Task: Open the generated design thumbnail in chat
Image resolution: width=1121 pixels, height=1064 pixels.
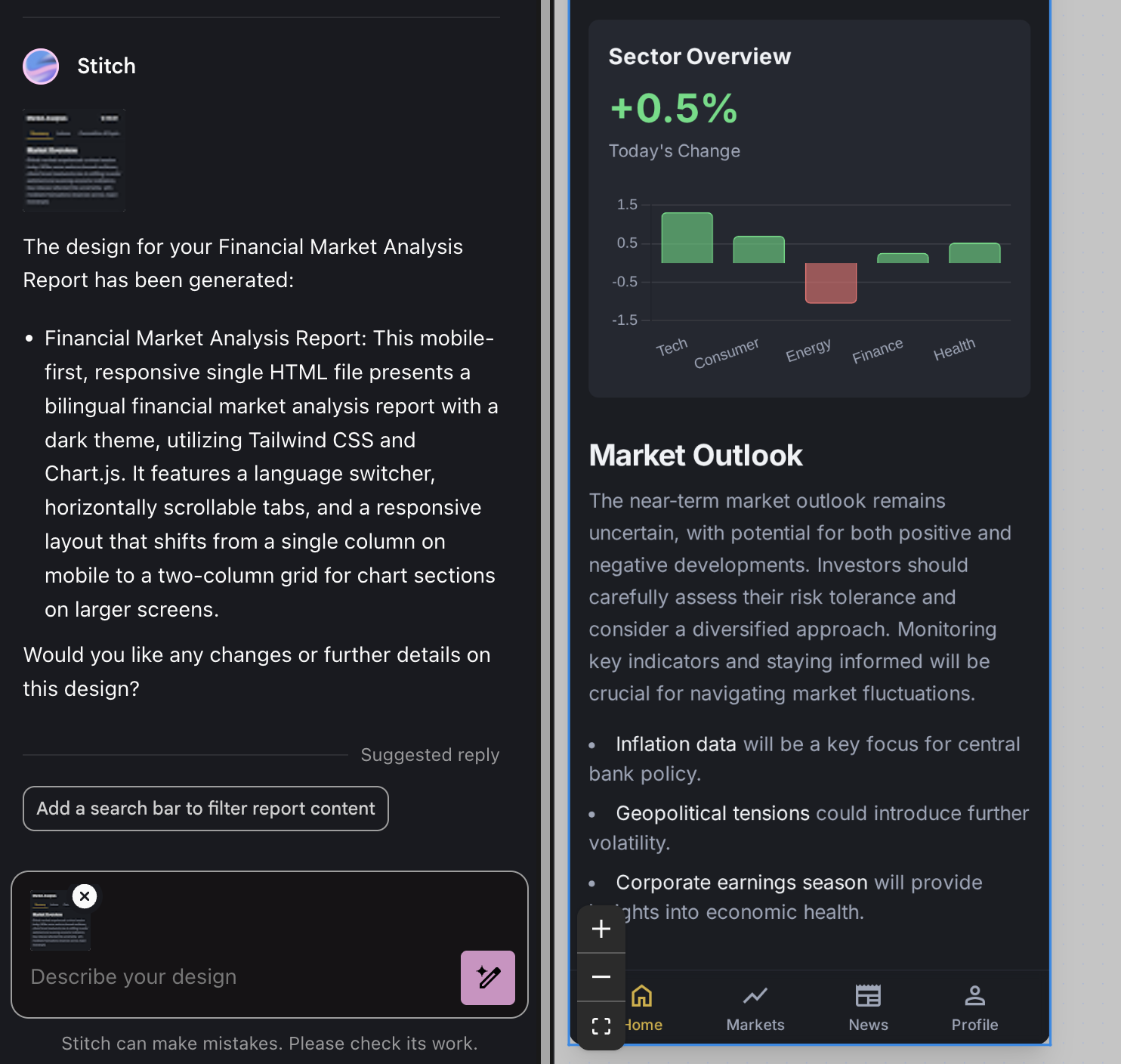Action: 74,159
